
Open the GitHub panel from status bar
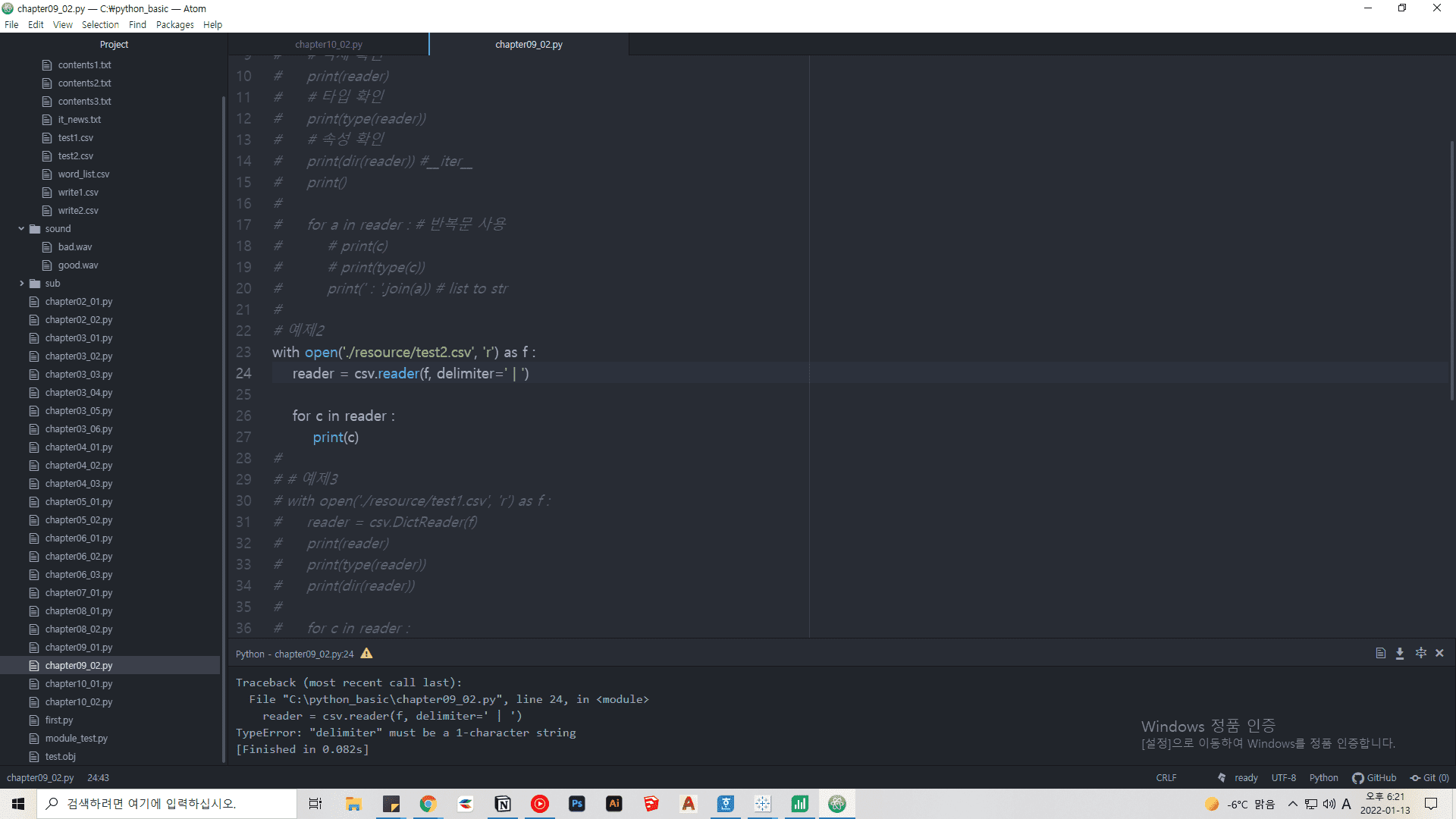(x=1374, y=777)
